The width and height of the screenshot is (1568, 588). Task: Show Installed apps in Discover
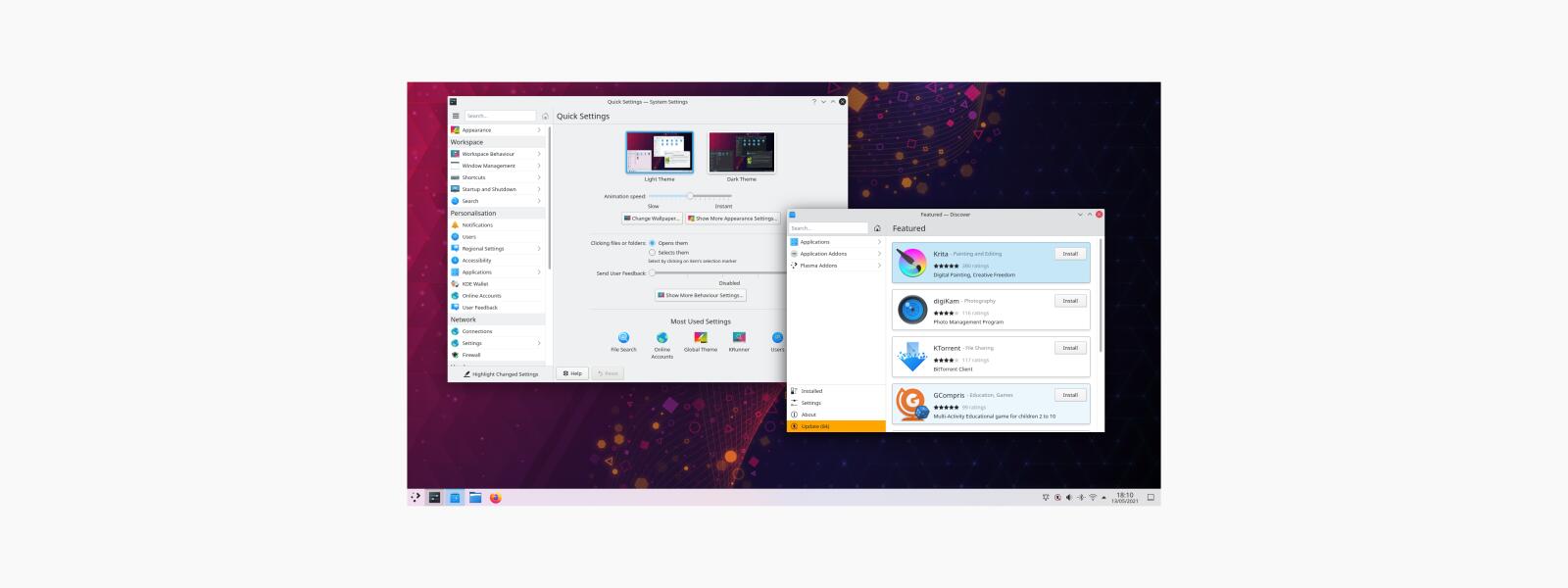836,391
